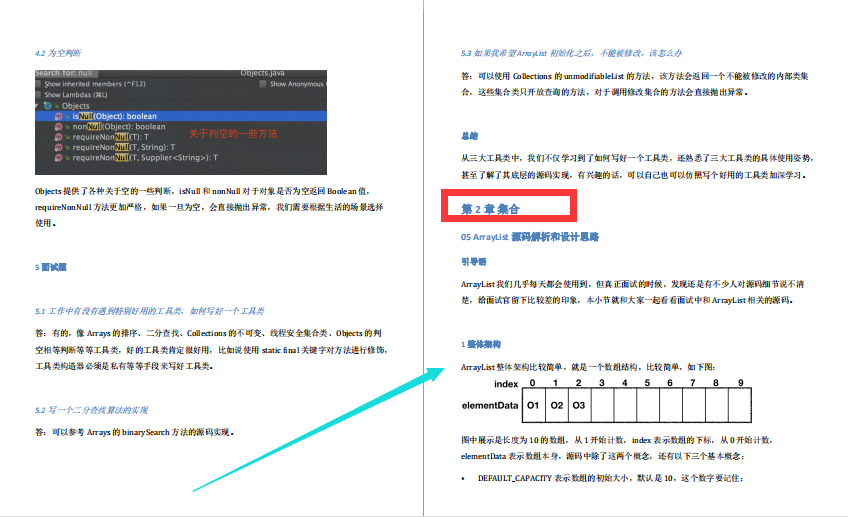Click the method icon of requireNonNull(T, String) row
The height and width of the screenshot is (517, 848).
click(x=58, y=147)
